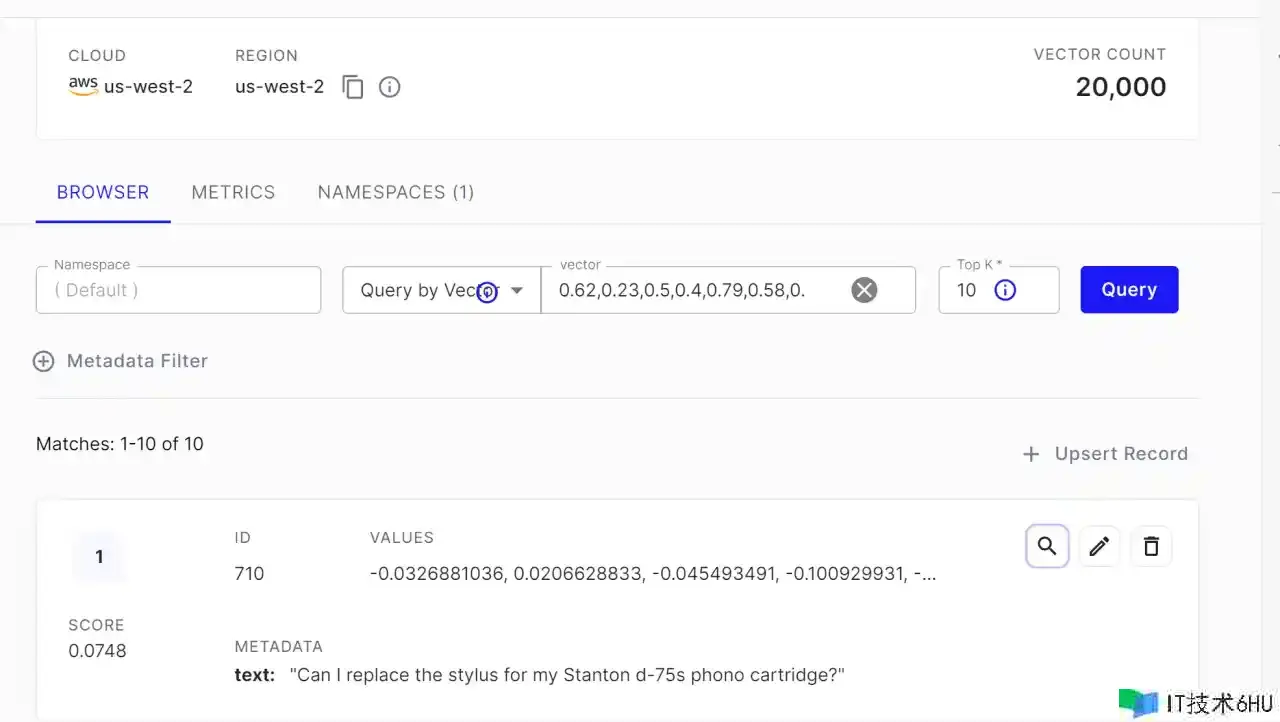Click Upsert Record

click(x=1105, y=454)
